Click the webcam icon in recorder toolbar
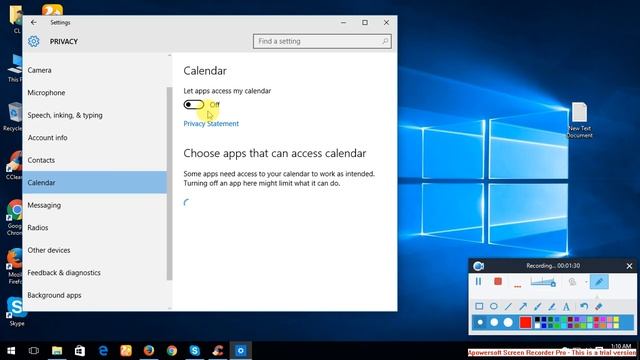 coord(573,282)
